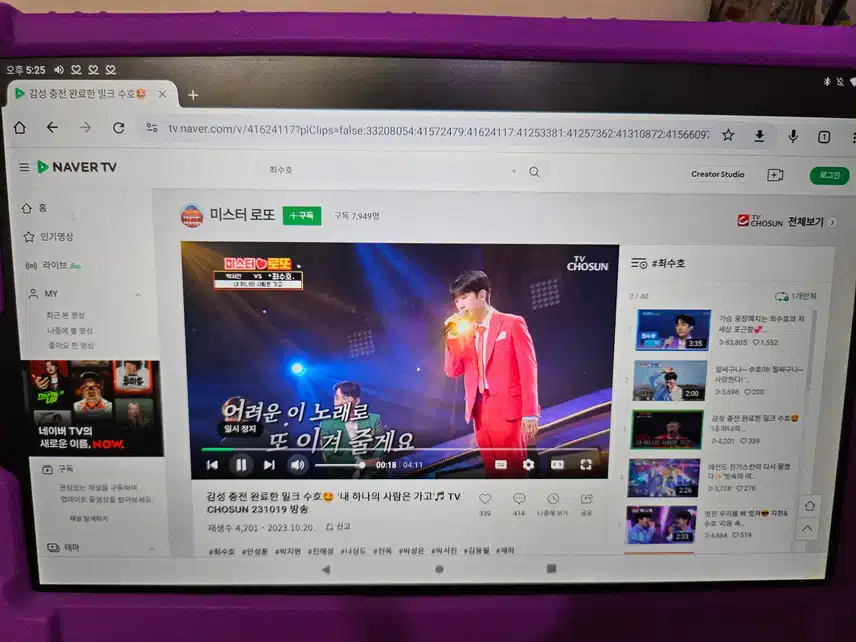Activate the microphone voice search icon

pyautogui.click(x=793, y=136)
